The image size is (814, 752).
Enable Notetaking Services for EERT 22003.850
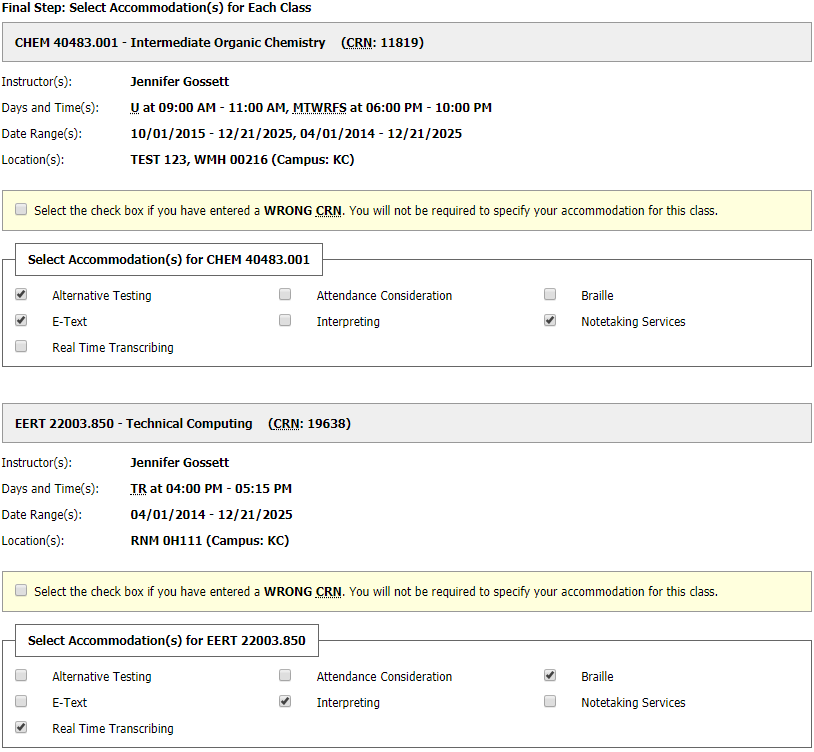[x=550, y=701]
